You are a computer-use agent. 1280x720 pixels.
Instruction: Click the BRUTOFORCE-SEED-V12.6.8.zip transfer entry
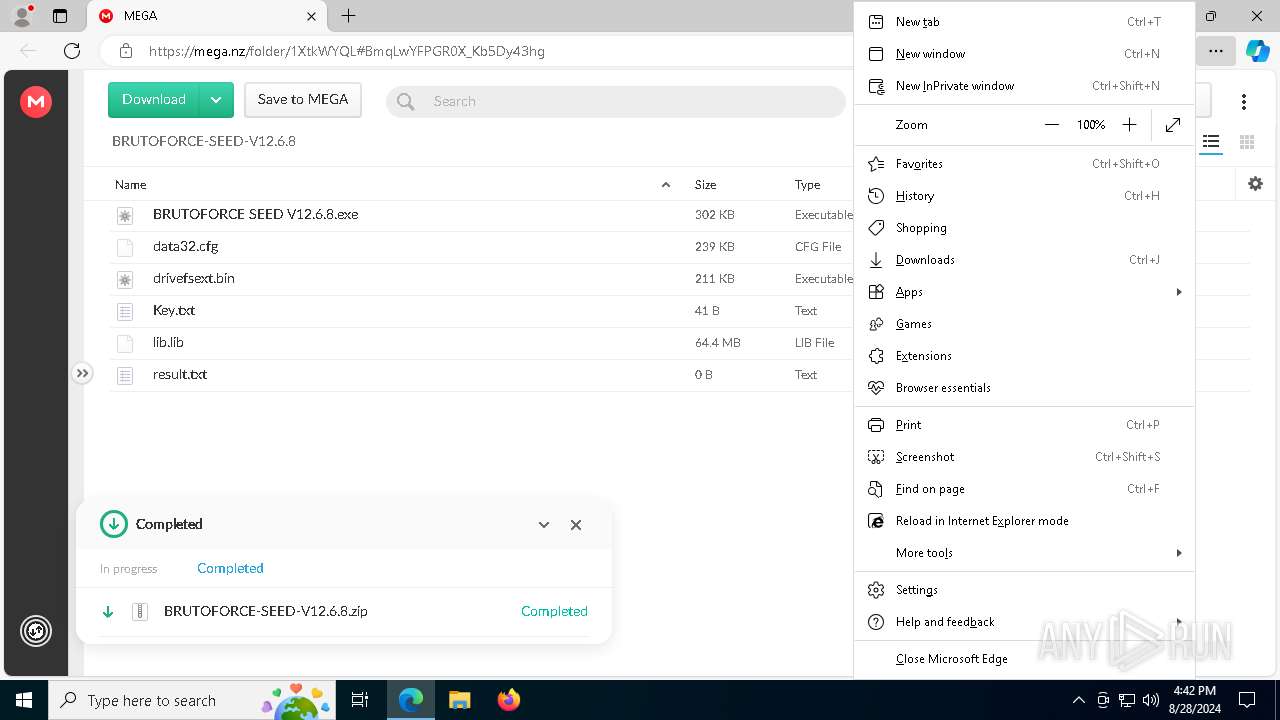344,611
